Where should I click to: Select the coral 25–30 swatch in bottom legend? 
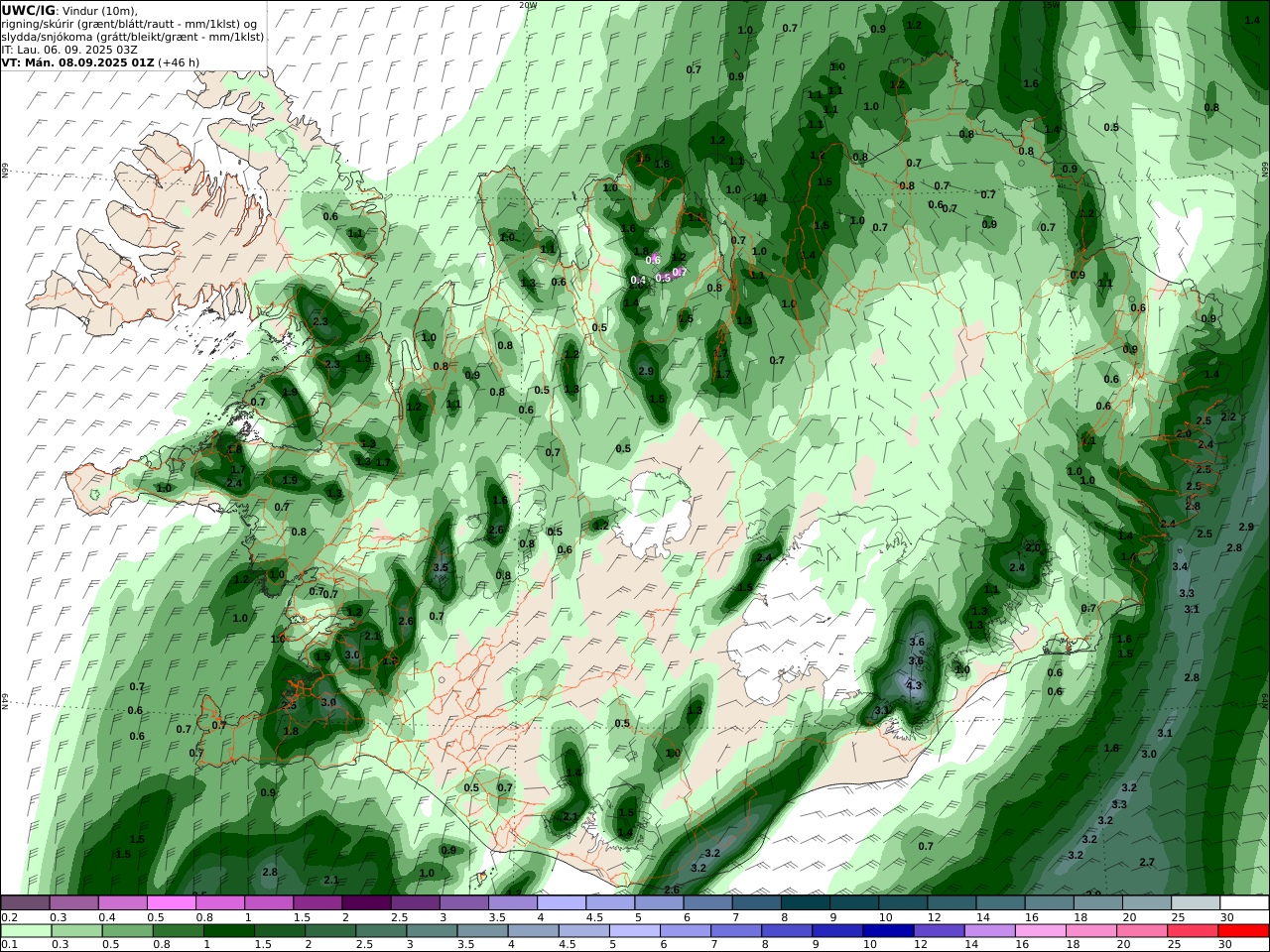[x=1193, y=931]
